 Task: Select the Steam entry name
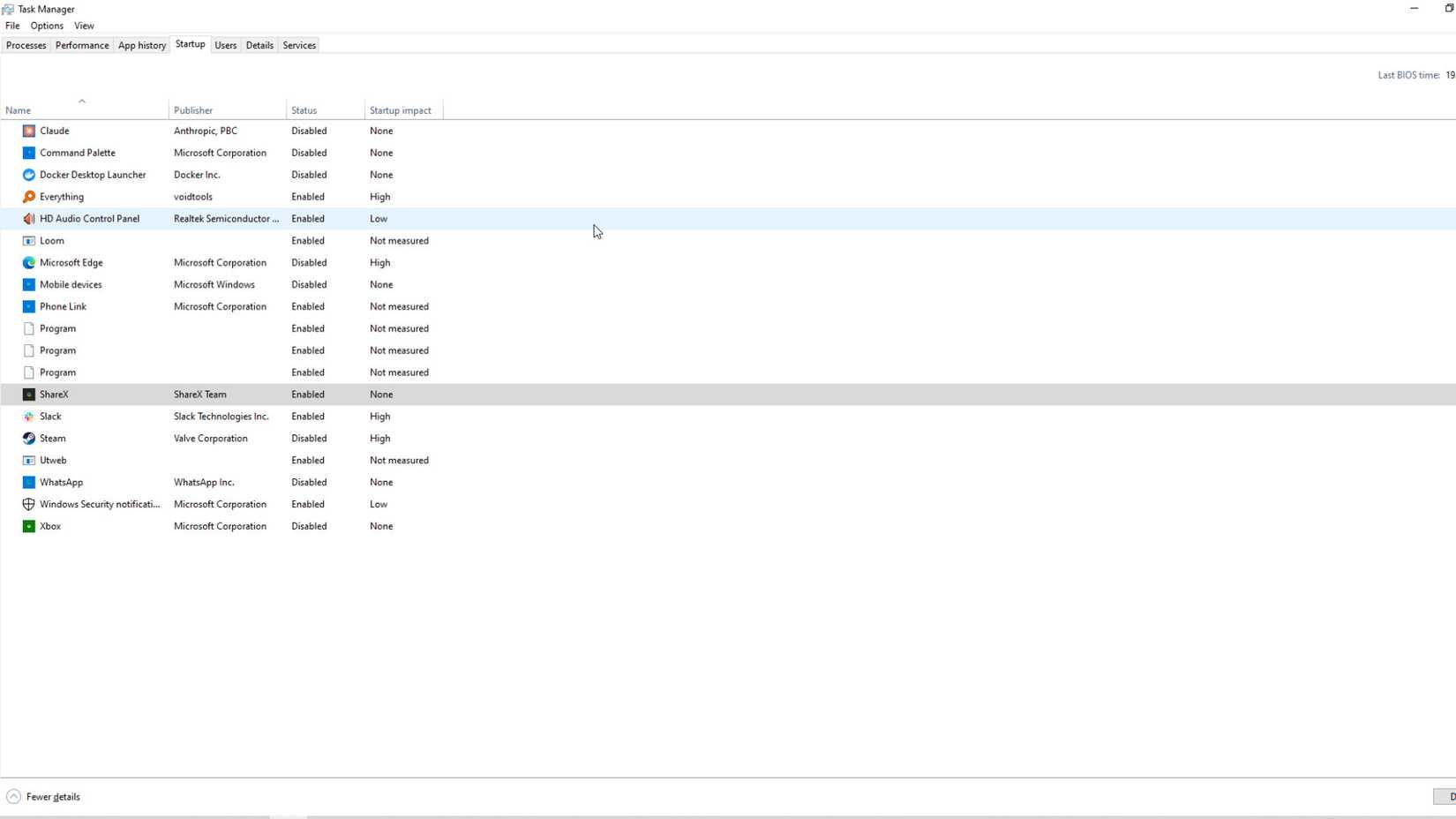coord(53,439)
